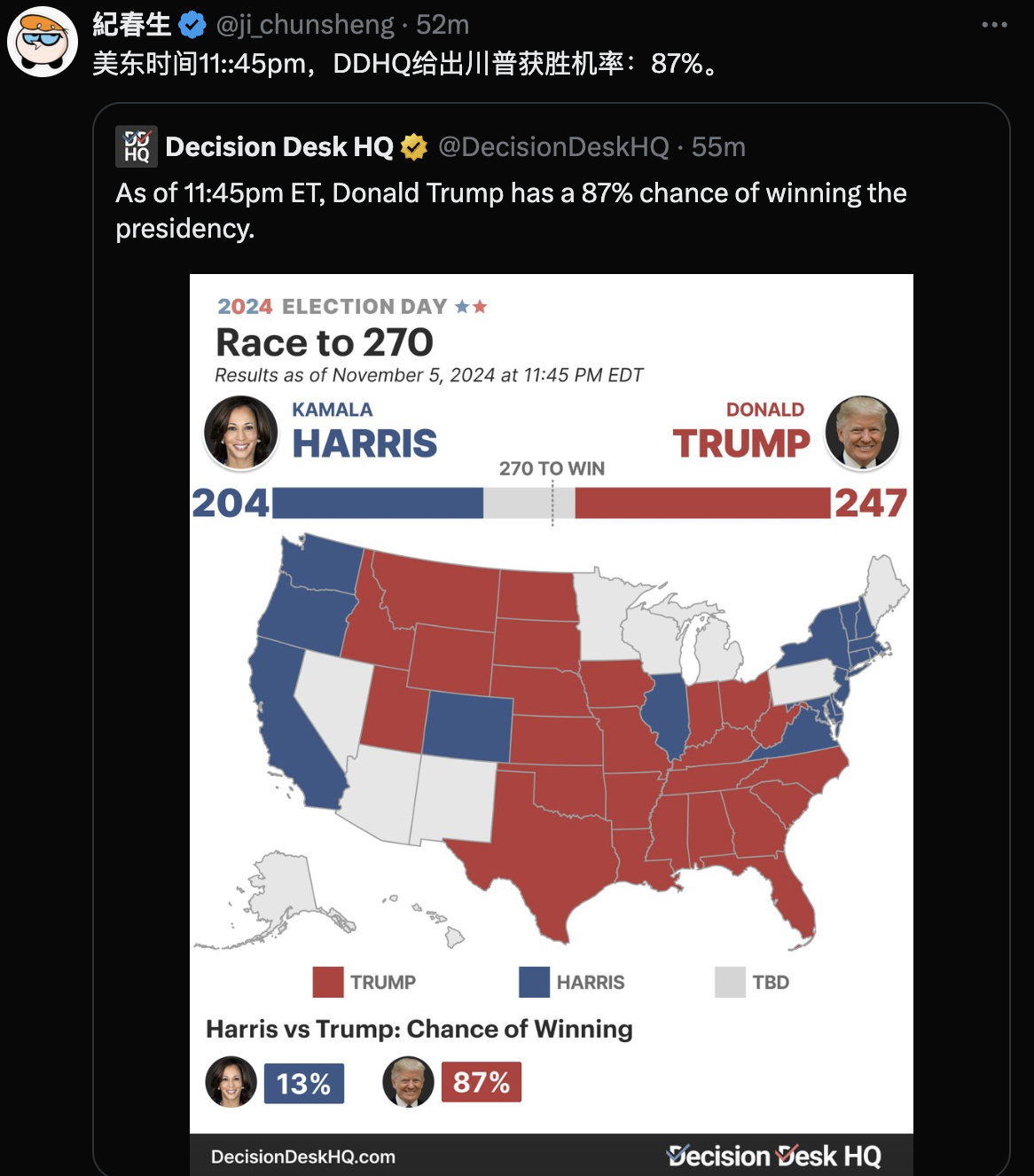Click the 52m tweet timestamp
The width and height of the screenshot is (1034, 1176).
tap(443, 25)
